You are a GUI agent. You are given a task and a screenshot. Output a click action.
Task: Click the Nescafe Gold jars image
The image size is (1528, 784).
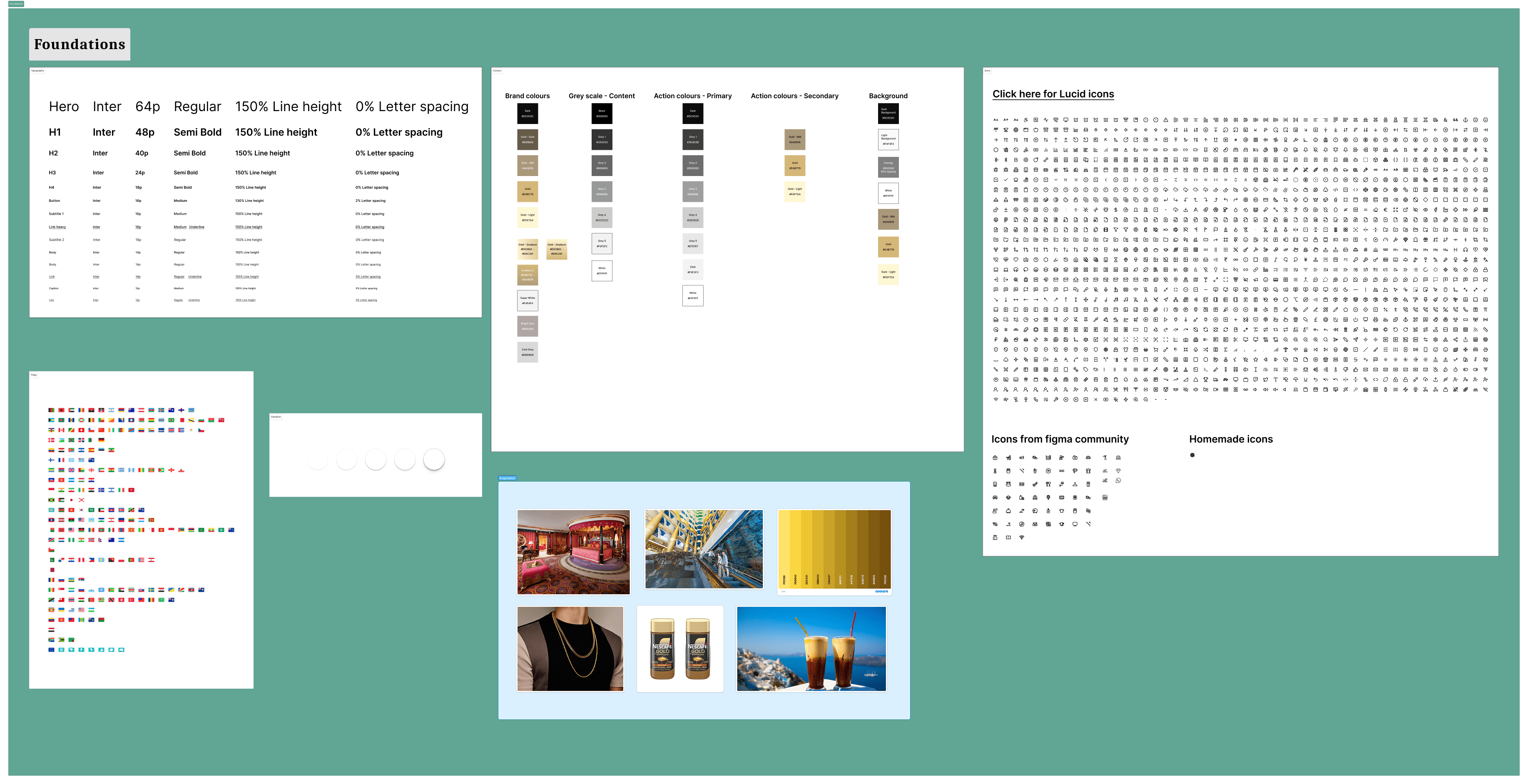click(x=680, y=649)
